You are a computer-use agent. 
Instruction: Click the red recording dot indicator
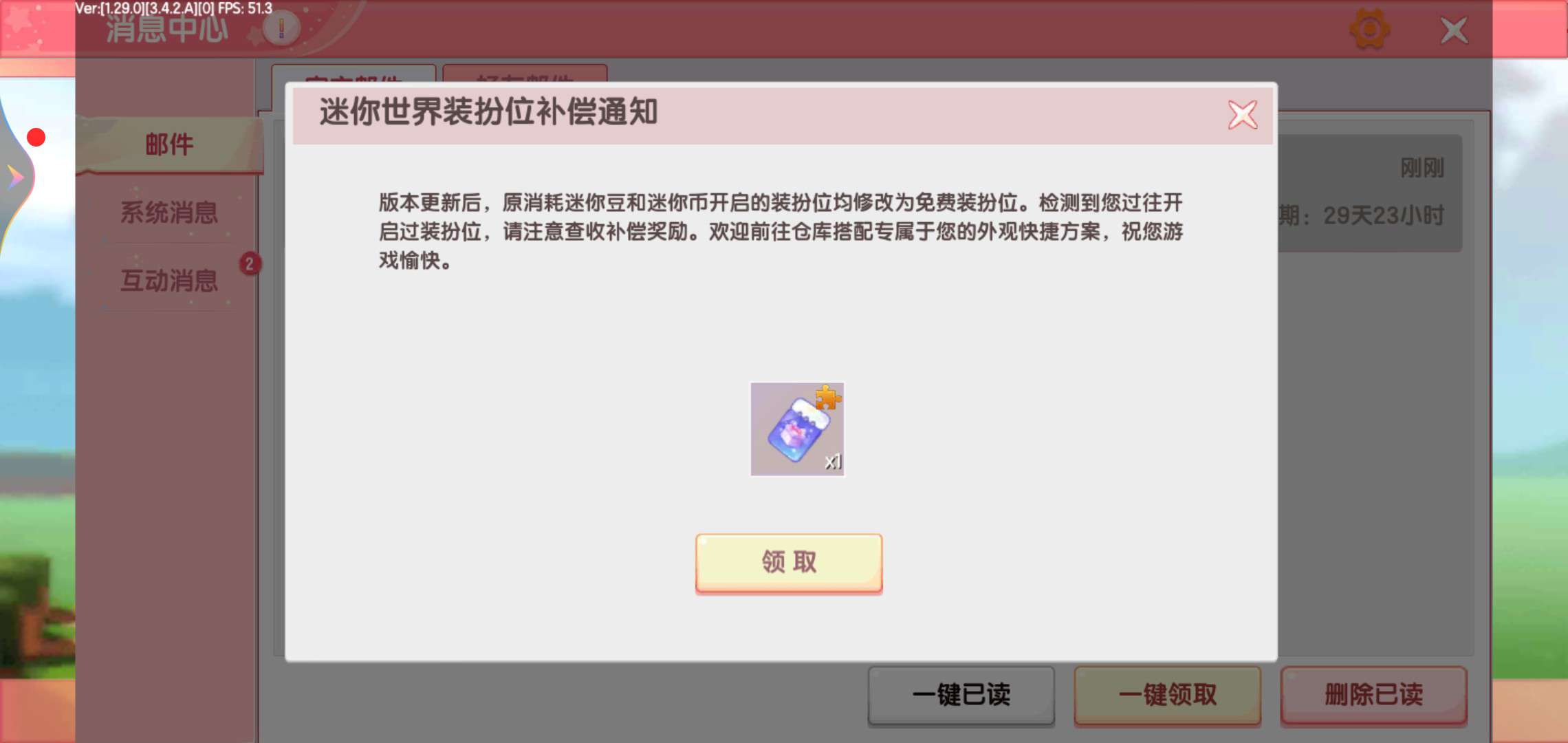point(36,138)
